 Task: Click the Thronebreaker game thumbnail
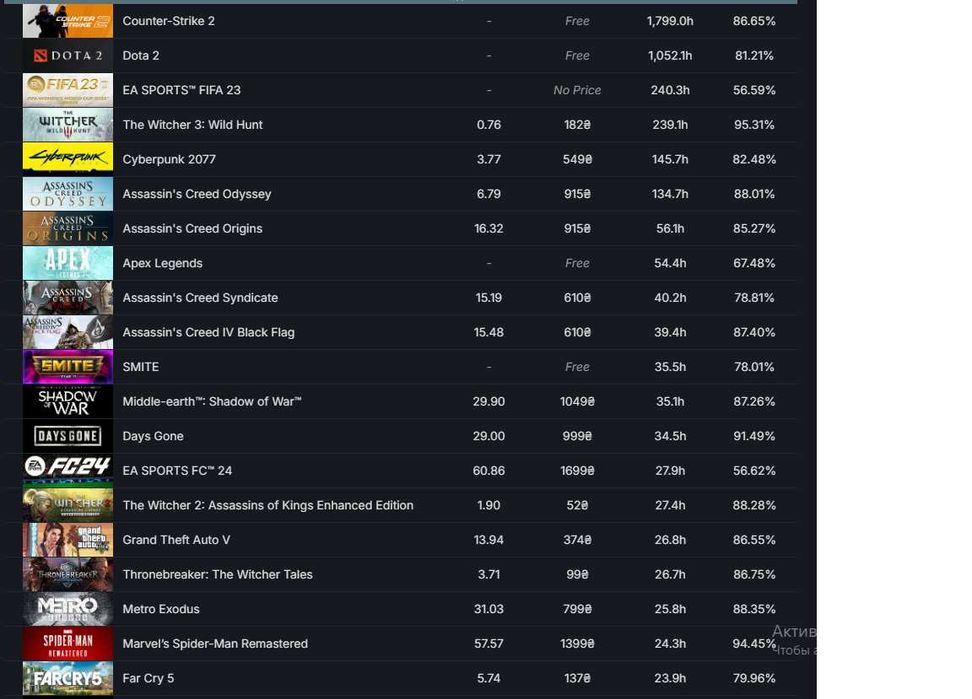(x=68, y=574)
